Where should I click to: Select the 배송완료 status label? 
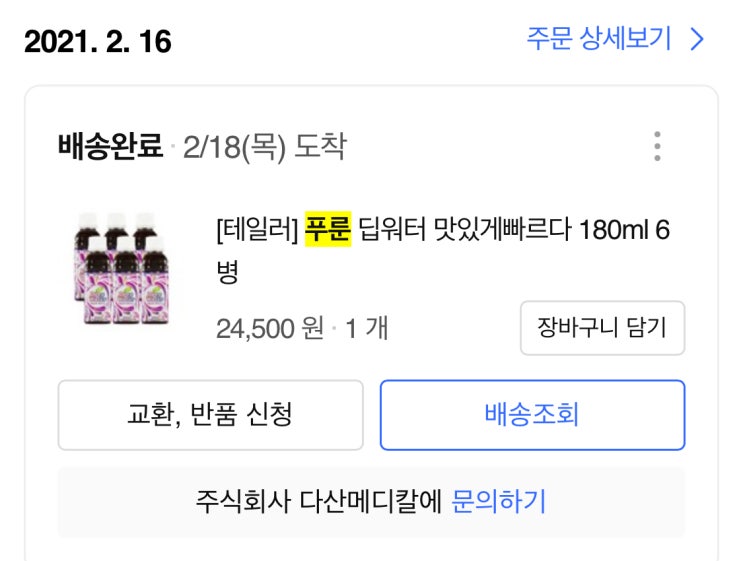coord(110,147)
